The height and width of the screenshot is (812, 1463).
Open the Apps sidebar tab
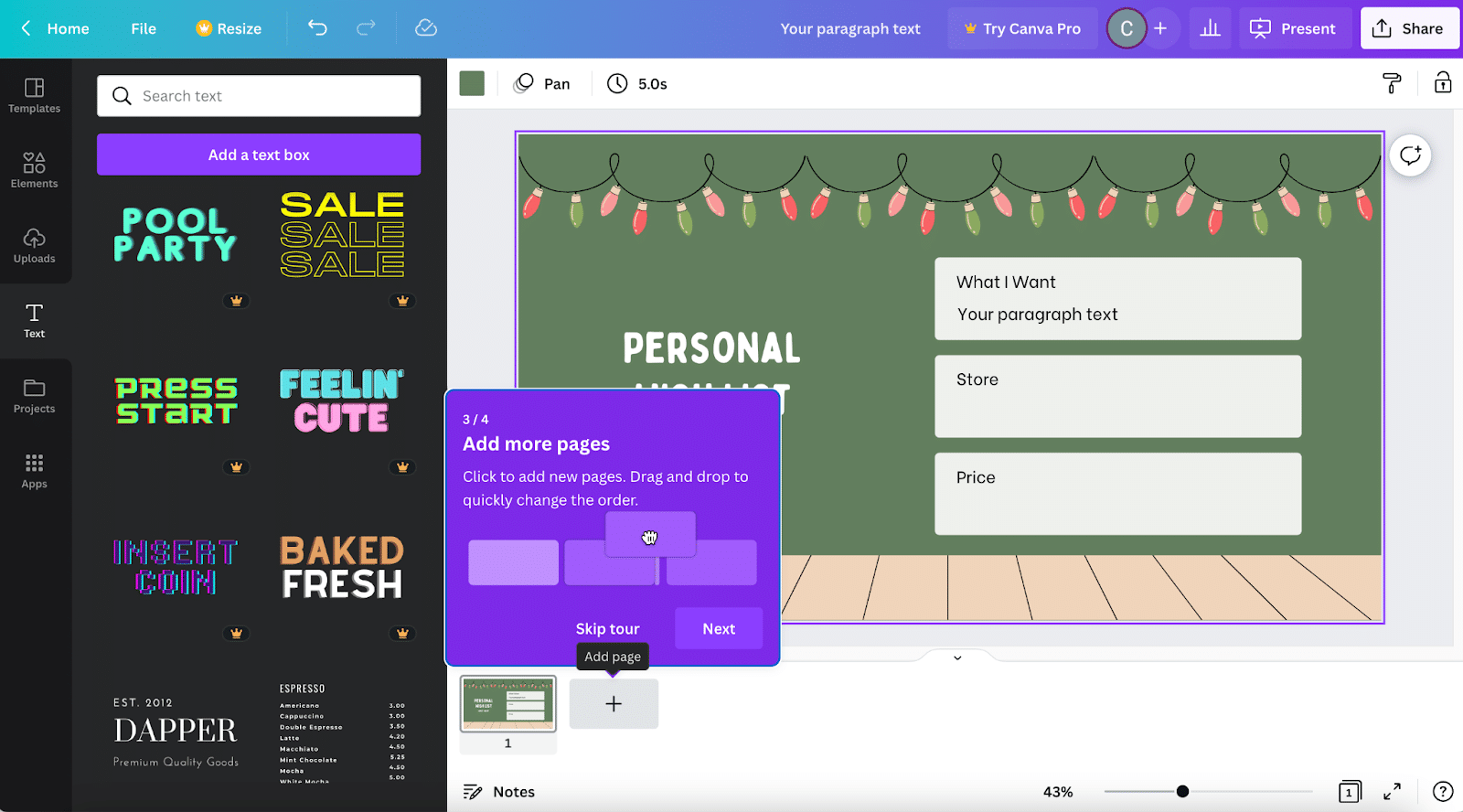35,471
